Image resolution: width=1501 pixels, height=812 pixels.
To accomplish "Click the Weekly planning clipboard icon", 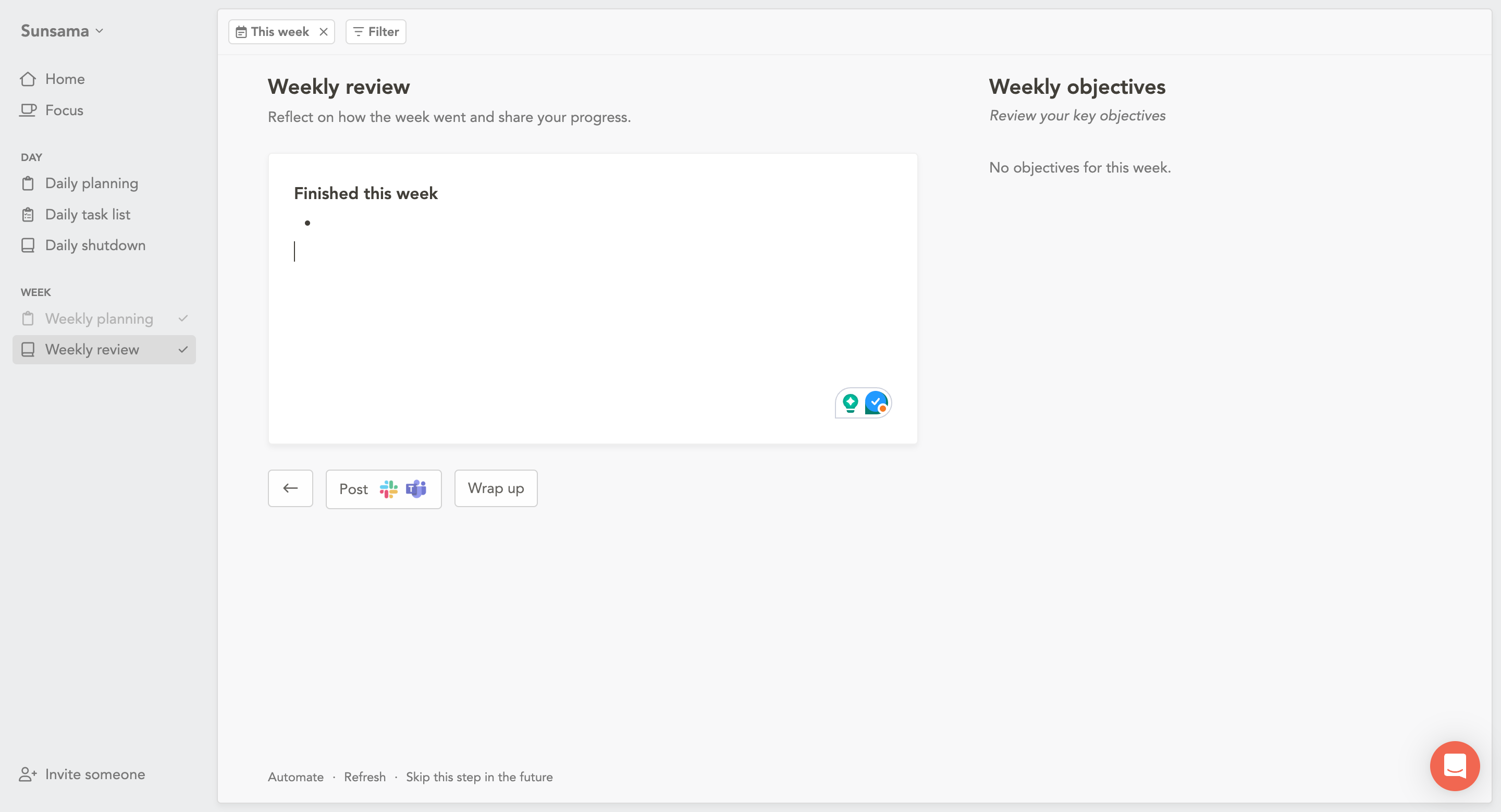I will click(x=28, y=318).
